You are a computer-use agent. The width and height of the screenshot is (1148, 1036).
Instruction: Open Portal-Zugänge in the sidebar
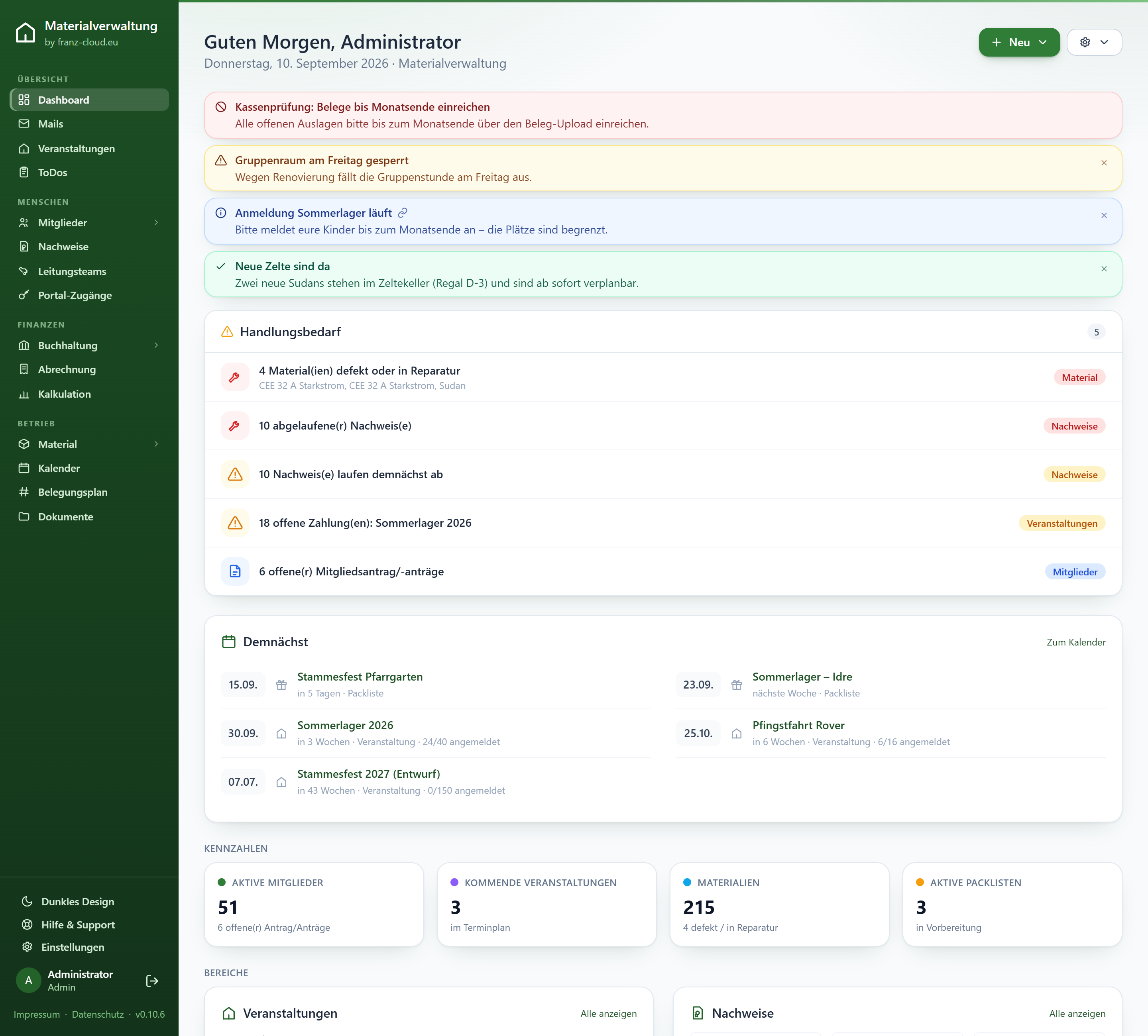(x=89, y=295)
